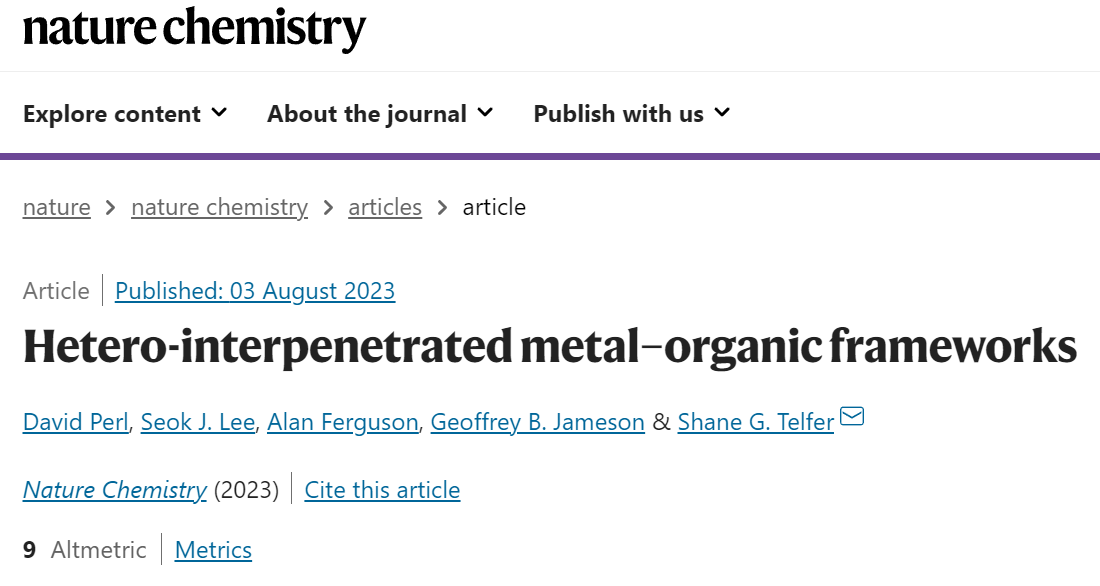Open author Seok J. Lee's details
This screenshot has width=1100, height=586.
pyautogui.click(x=198, y=422)
